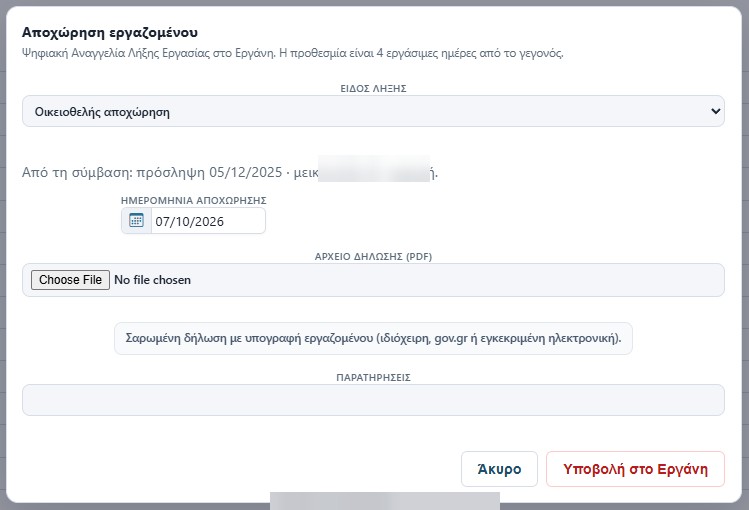
Task: Click Υποβολή στο Εργάνη button
Action: click(x=635, y=469)
